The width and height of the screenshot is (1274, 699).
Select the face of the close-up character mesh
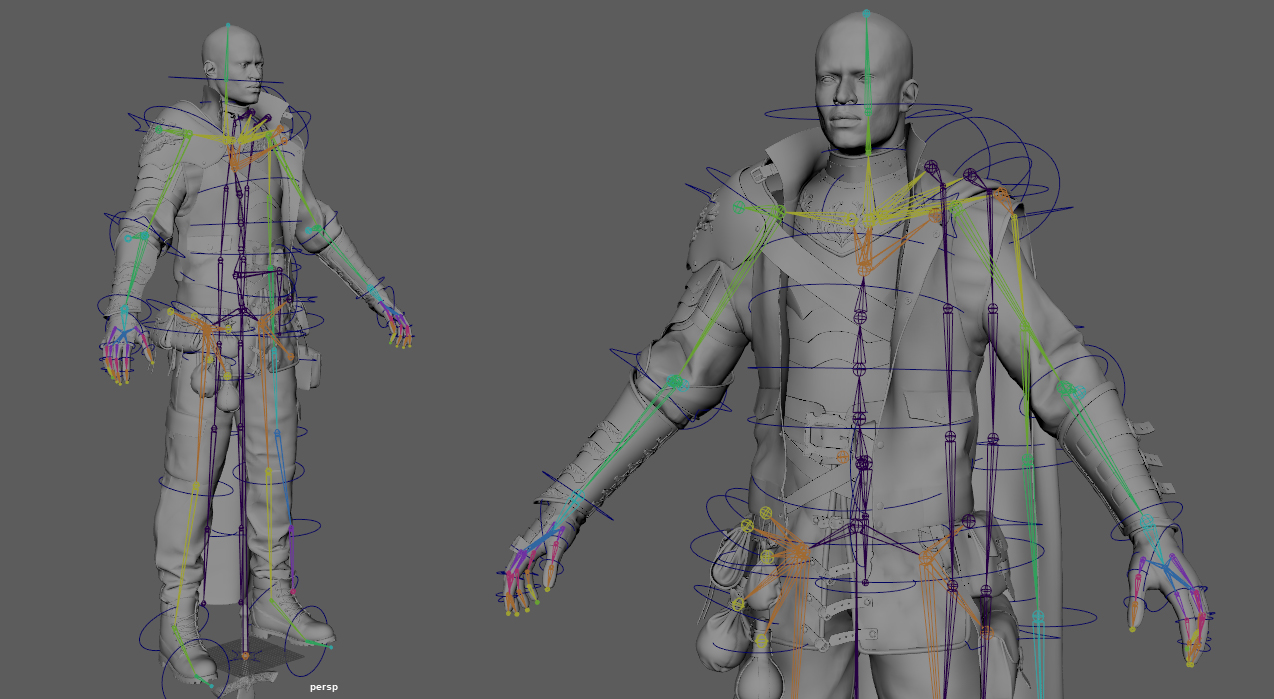pyautogui.click(x=848, y=98)
